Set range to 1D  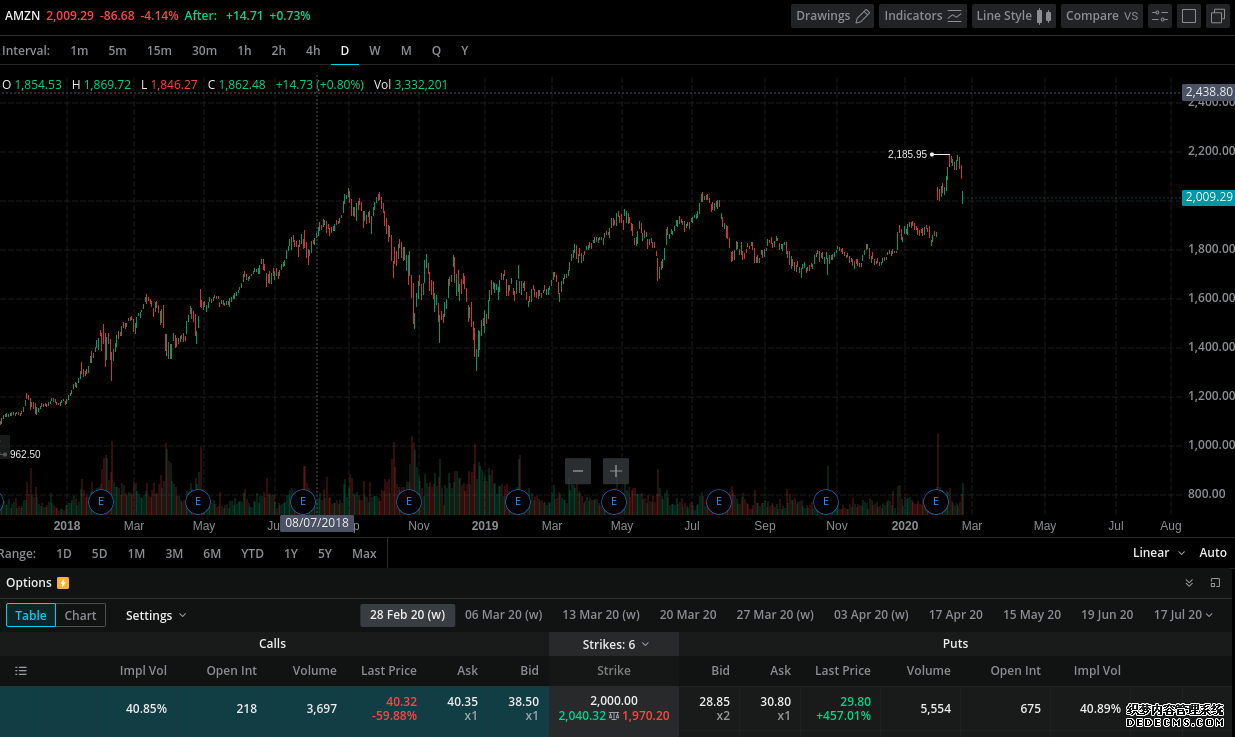tap(64, 553)
